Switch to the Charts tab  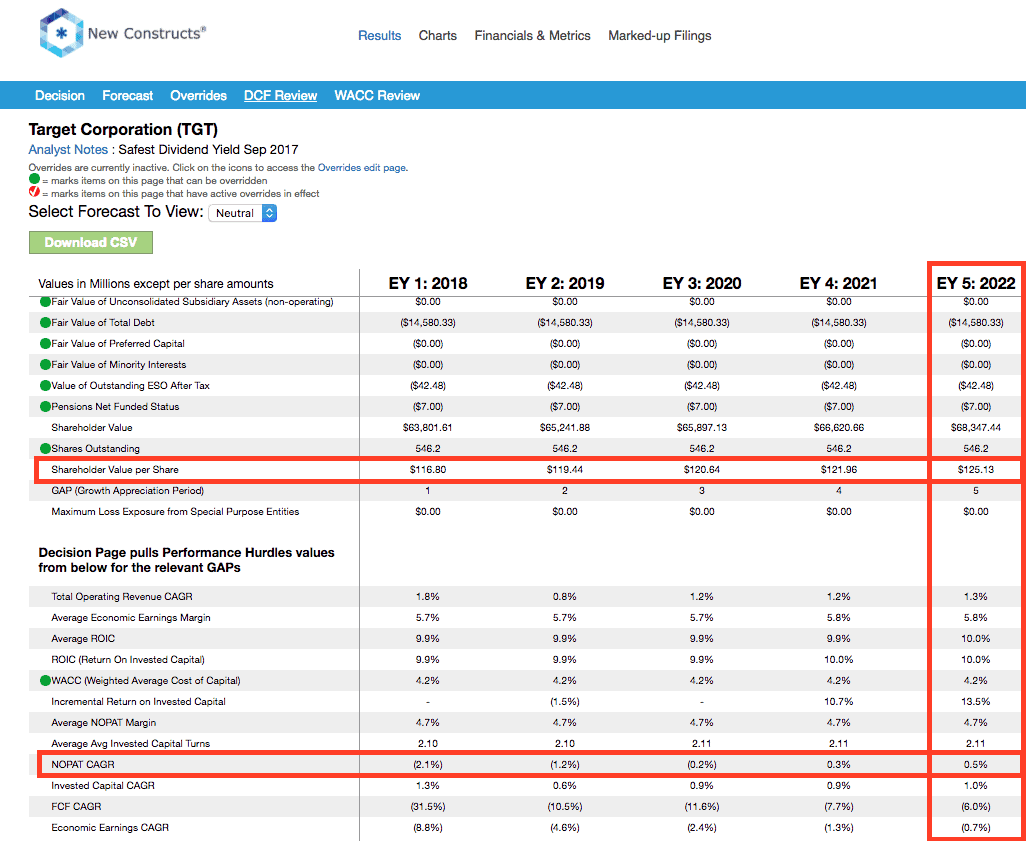pyautogui.click(x=438, y=35)
